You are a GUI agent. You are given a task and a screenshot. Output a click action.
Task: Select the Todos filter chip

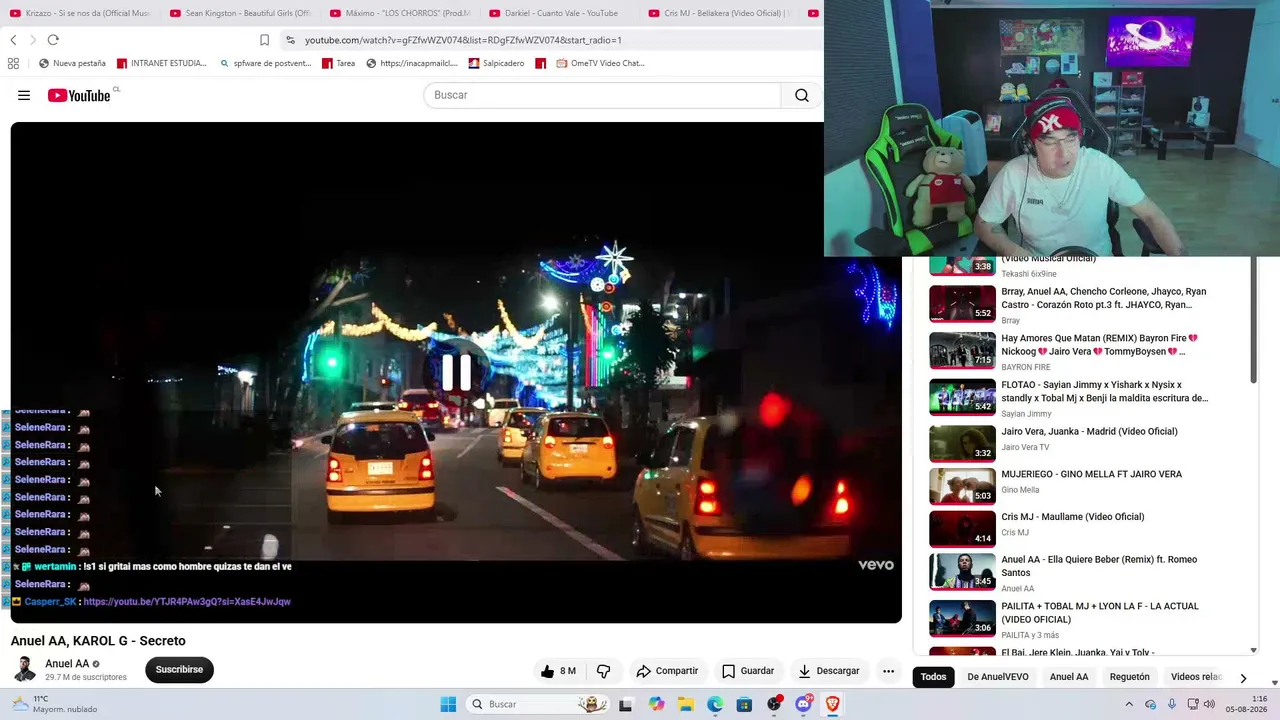933,677
